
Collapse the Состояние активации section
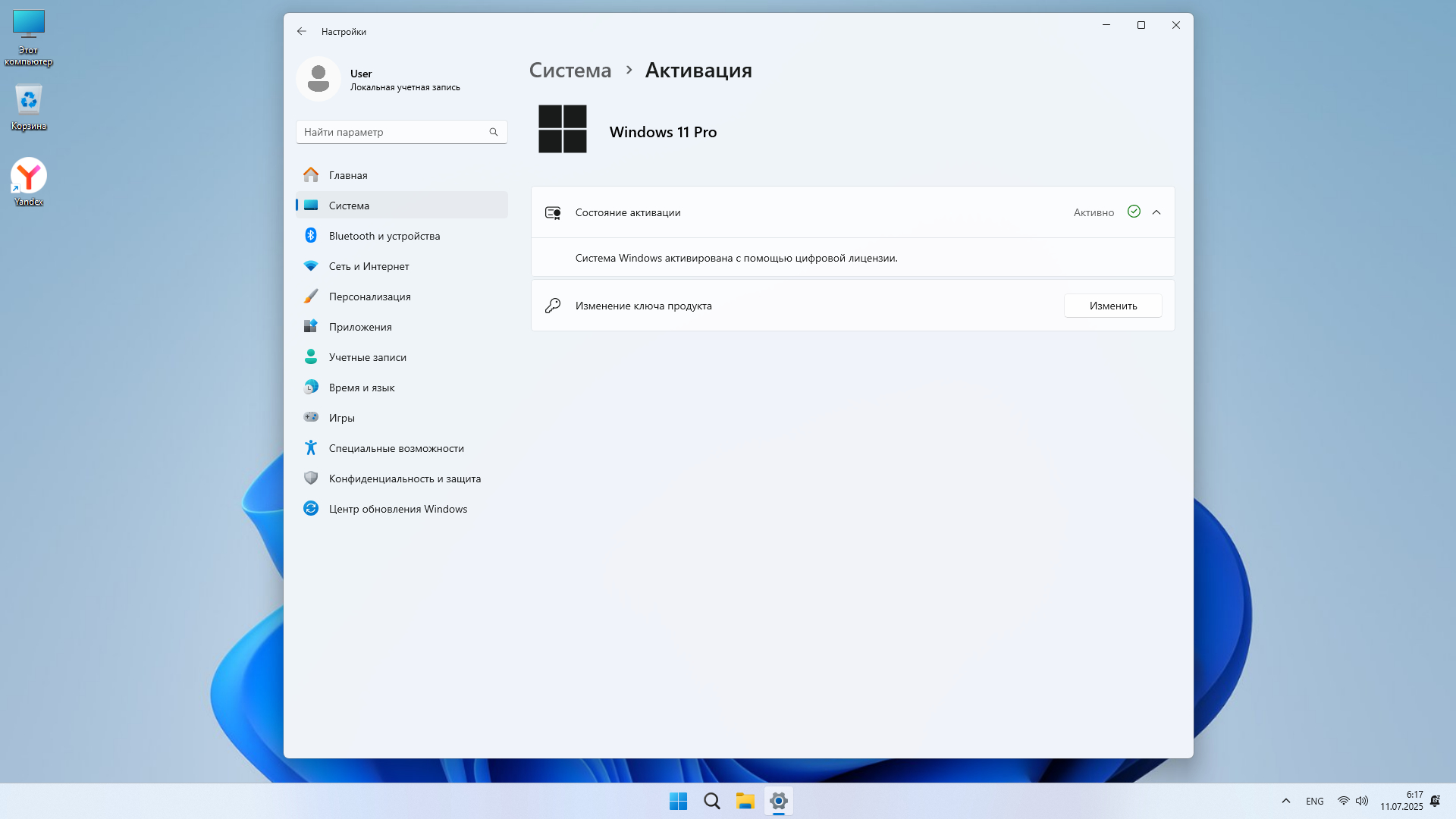(x=1156, y=212)
